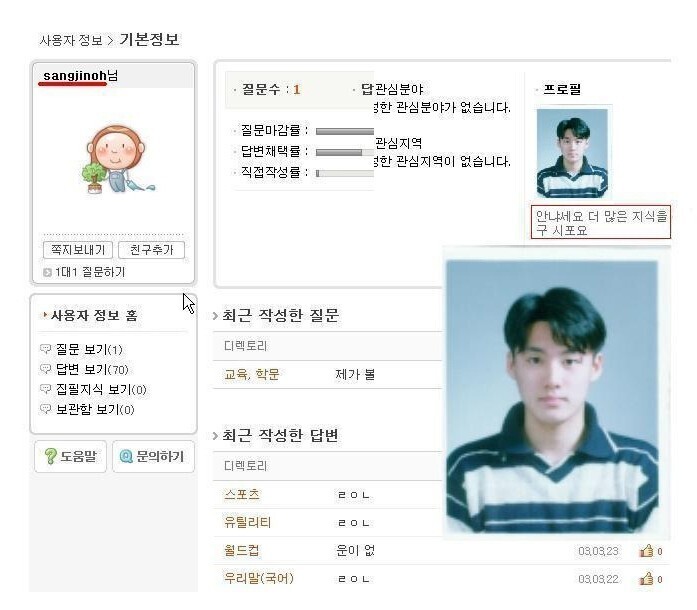Click the thumbs-up icon on 03.03.23 row

tap(646, 551)
